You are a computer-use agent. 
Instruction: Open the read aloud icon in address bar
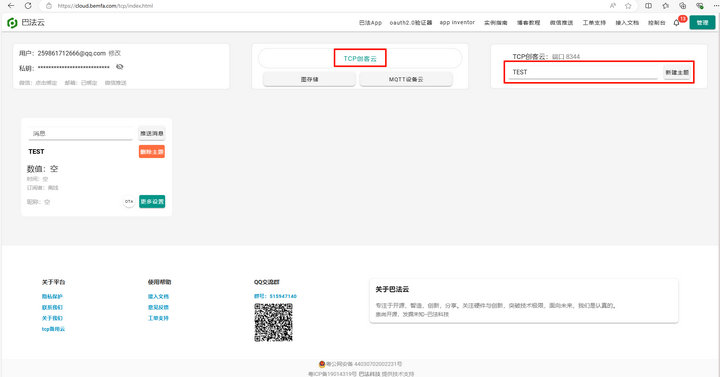pos(613,6)
